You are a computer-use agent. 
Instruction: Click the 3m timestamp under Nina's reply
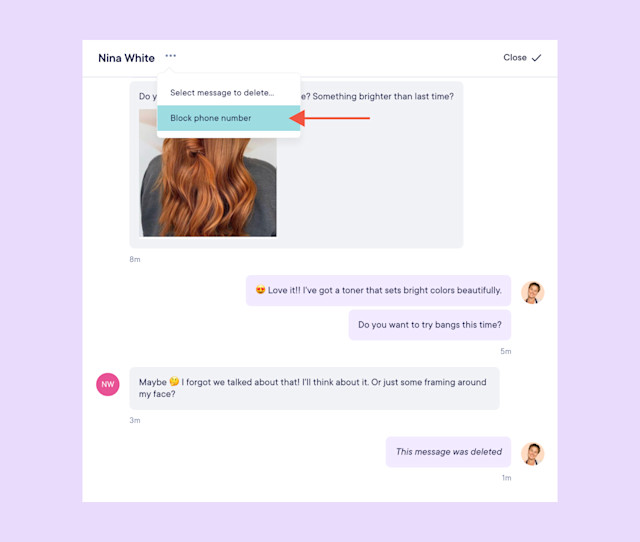pyautogui.click(x=135, y=420)
